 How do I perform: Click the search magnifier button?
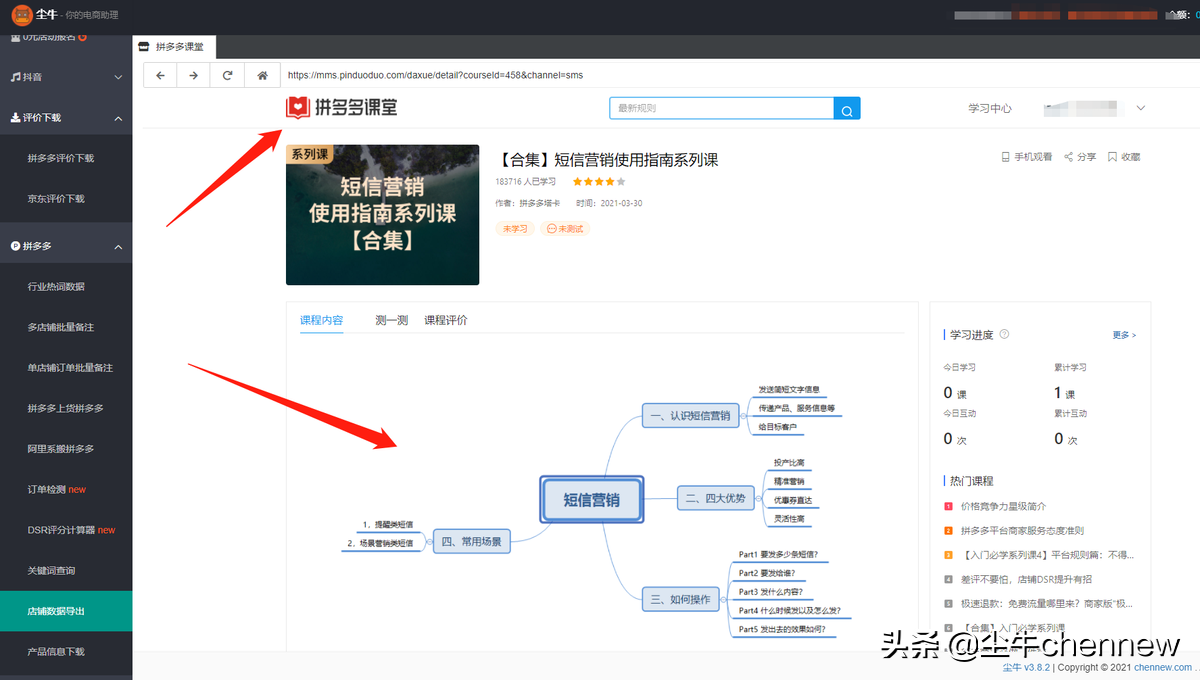[x=847, y=109]
